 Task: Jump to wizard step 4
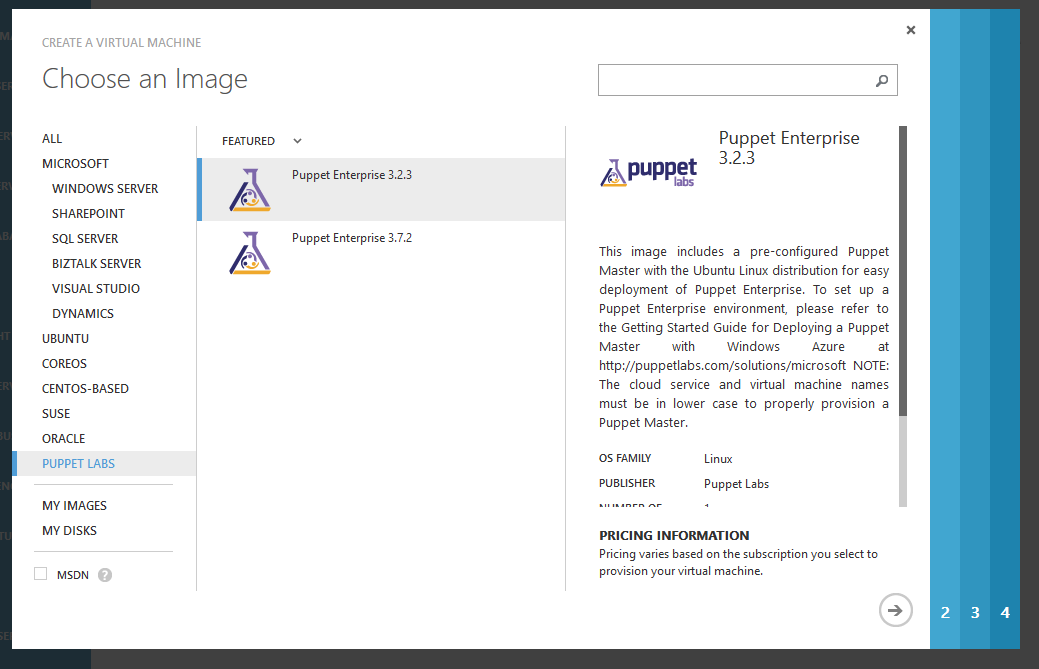pyautogui.click(x=1005, y=613)
